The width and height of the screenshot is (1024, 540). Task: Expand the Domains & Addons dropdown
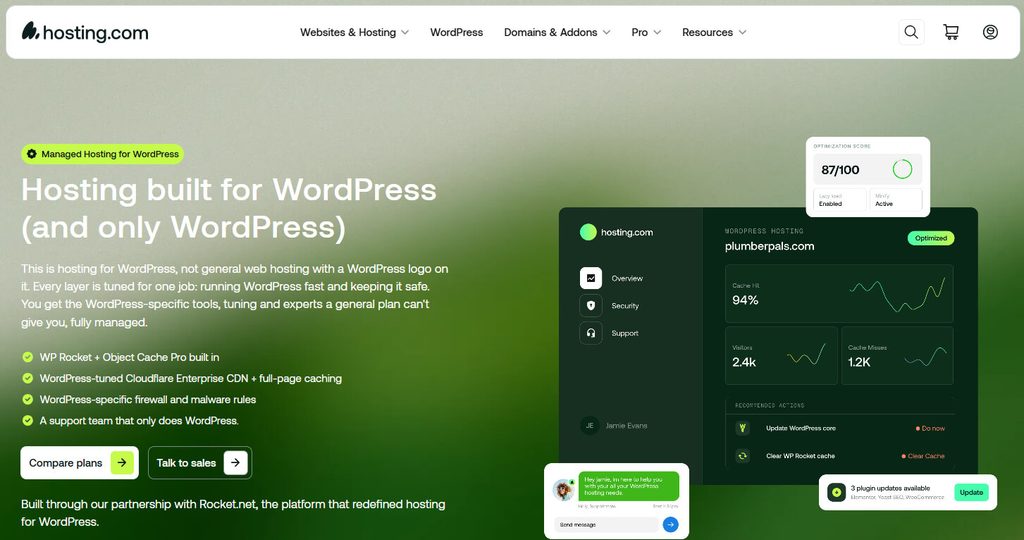(x=557, y=32)
